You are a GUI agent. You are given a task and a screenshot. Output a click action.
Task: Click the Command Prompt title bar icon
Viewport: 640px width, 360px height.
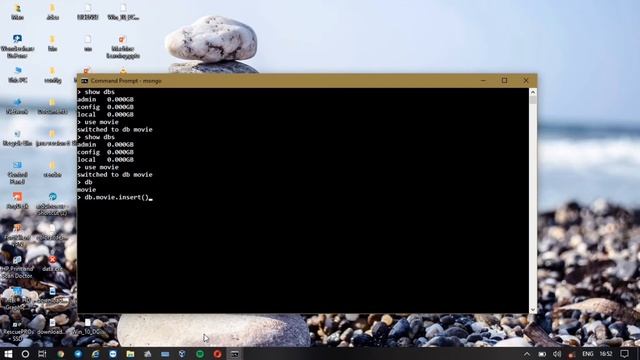(84, 81)
